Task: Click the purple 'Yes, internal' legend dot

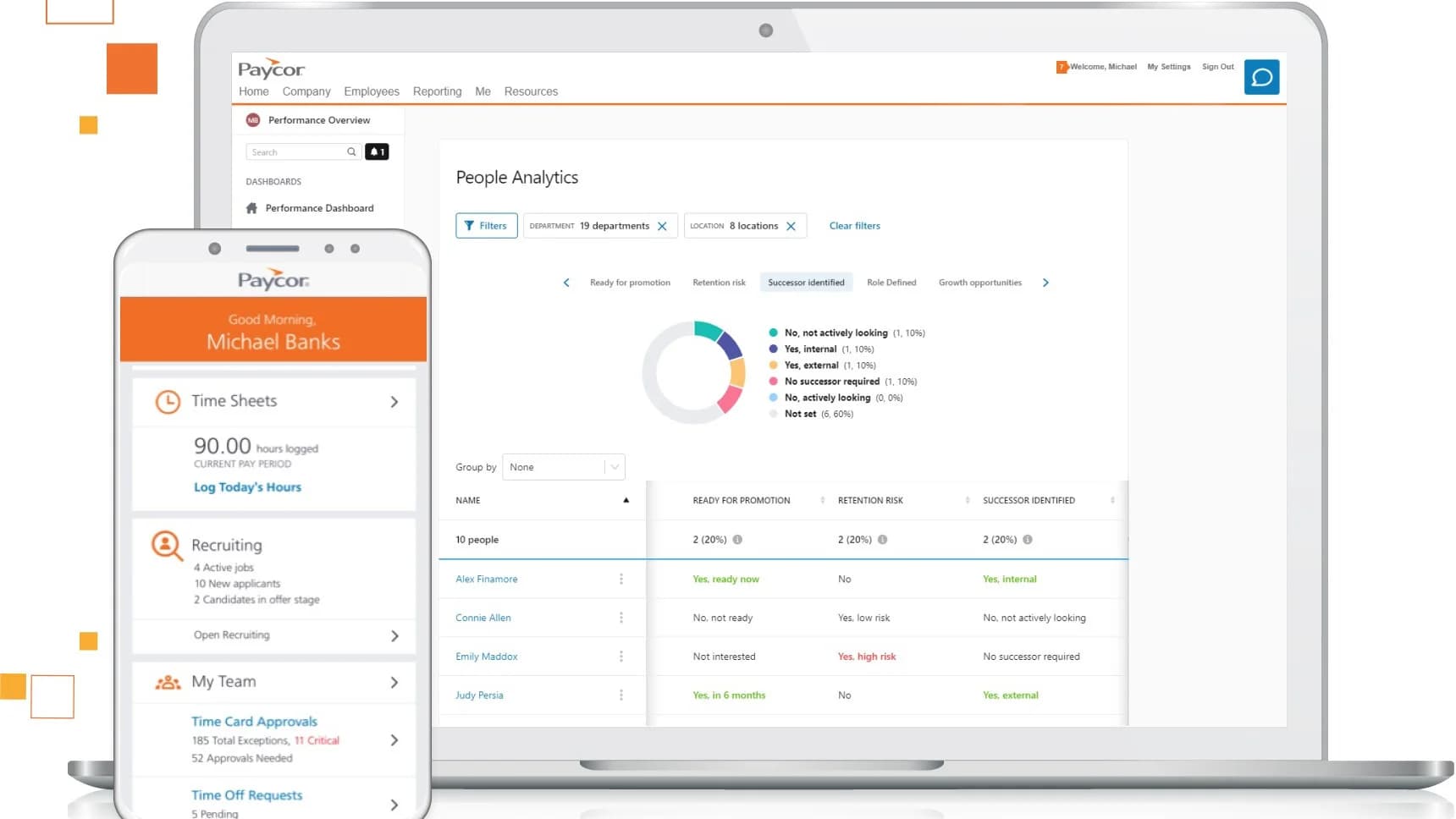Action: pyautogui.click(x=773, y=349)
